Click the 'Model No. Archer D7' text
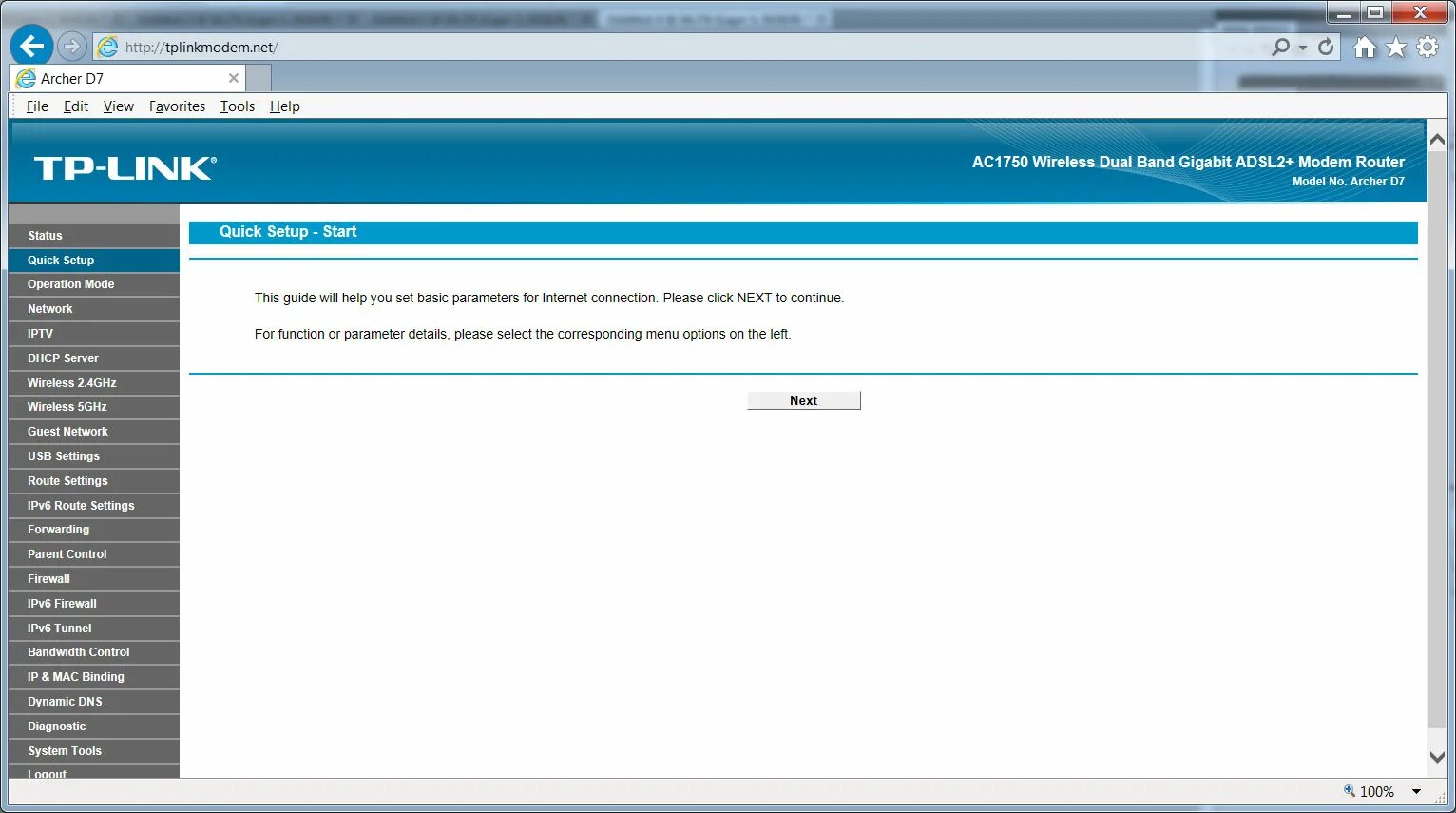The image size is (1456, 813). point(1348,182)
